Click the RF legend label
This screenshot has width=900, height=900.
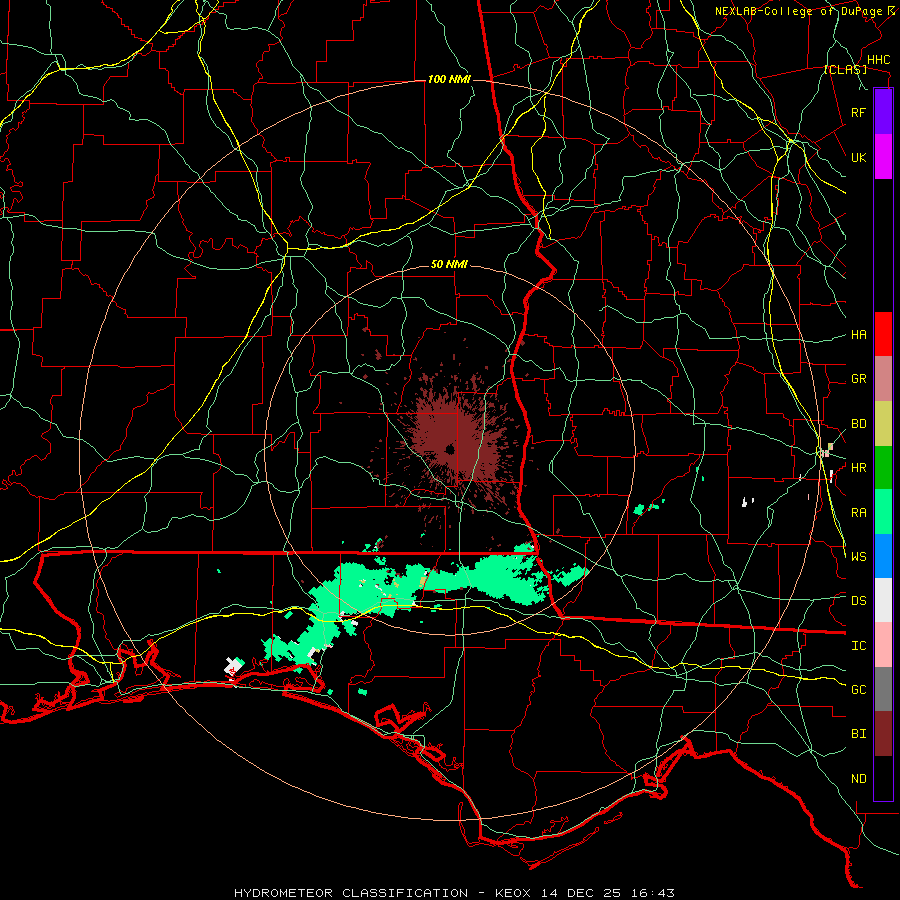[x=858, y=112]
